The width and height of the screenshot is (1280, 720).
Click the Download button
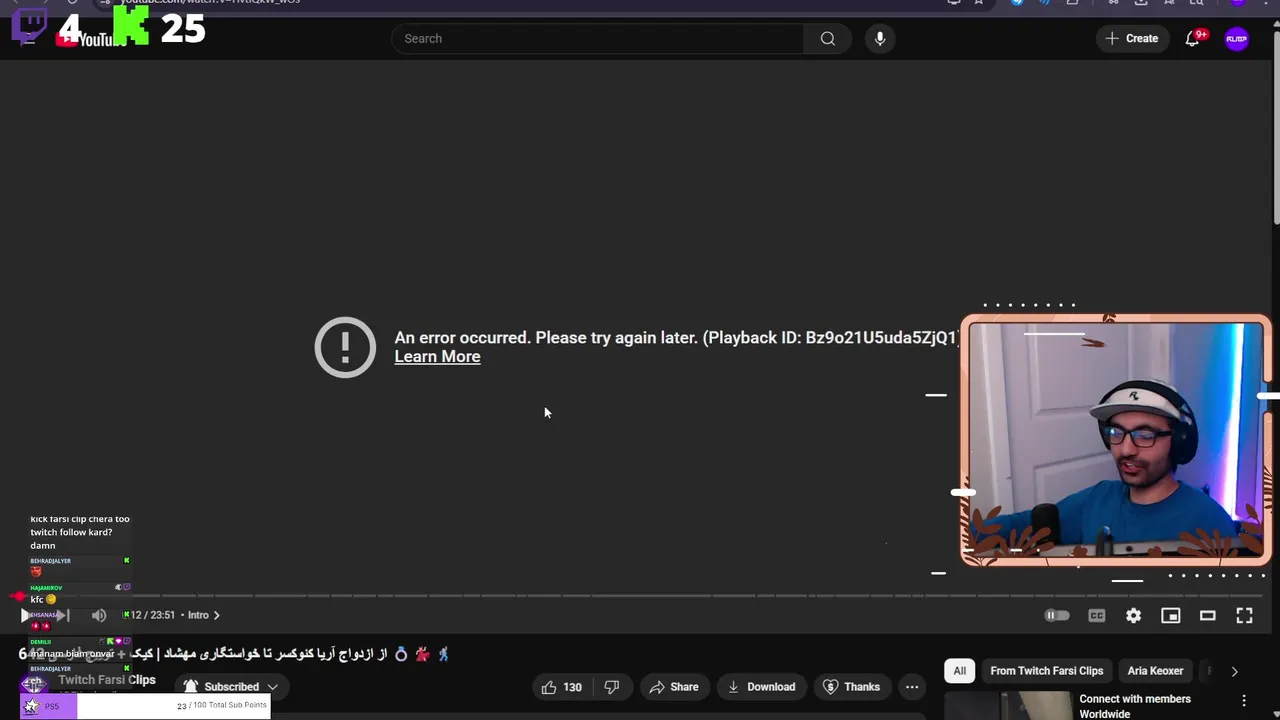(x=762, y=687)
